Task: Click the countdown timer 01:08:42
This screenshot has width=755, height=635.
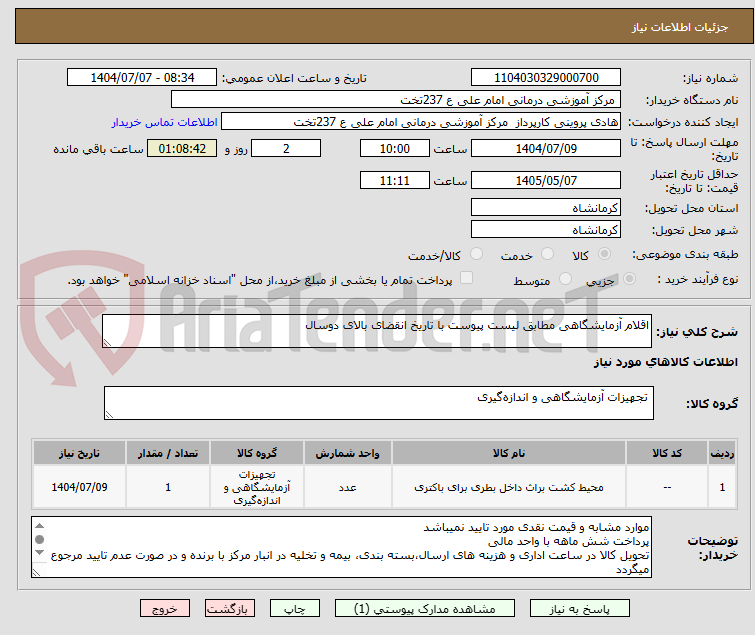Action: click(x=182, y=148)
